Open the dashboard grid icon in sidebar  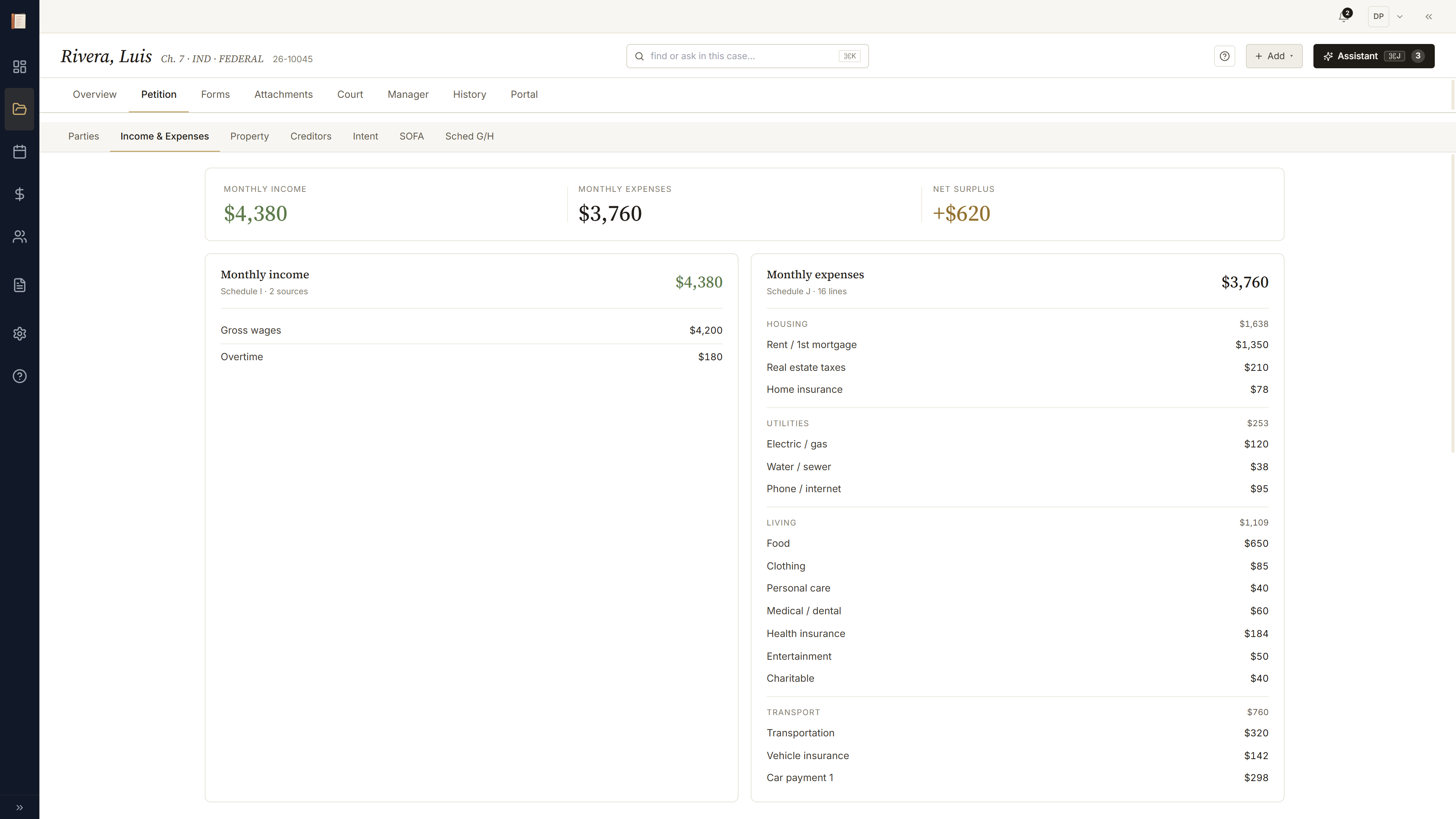19,67
